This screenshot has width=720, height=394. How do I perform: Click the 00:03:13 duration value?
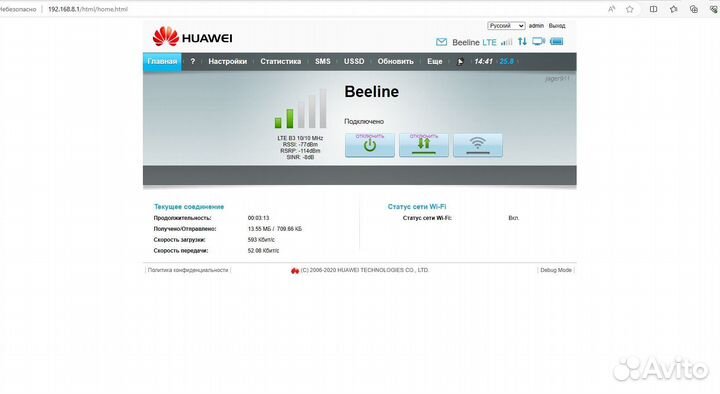click(259, 218)
